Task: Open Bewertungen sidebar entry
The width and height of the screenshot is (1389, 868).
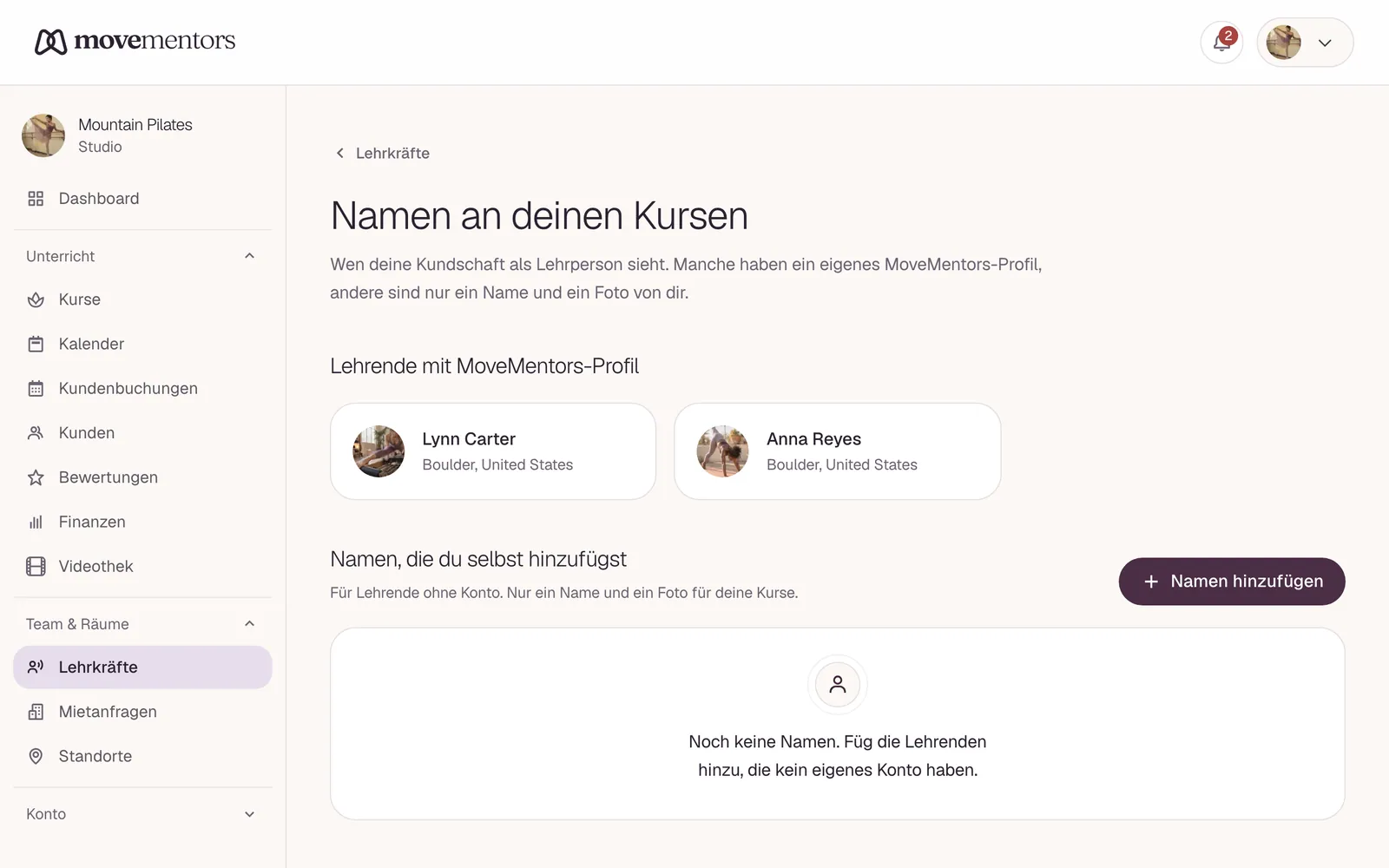Action: pyautogui.click(x=142, y=477)
